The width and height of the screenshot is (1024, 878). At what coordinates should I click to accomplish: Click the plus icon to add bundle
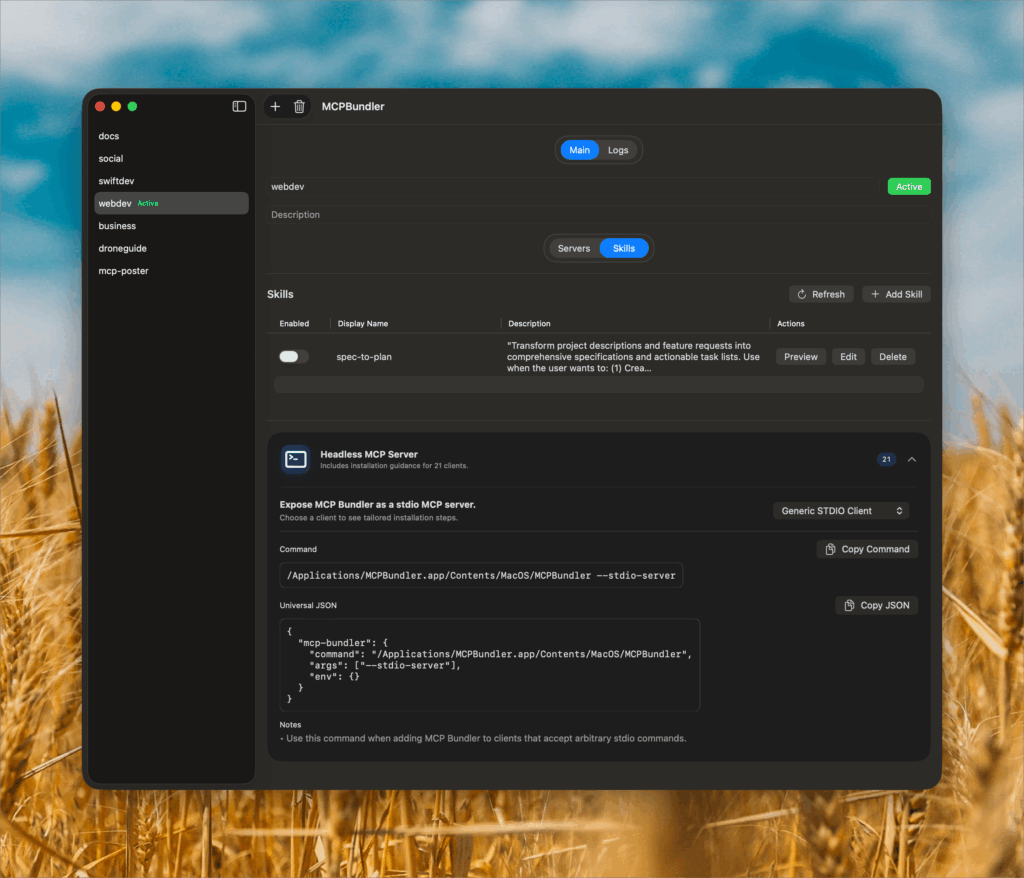coord(275,107)
